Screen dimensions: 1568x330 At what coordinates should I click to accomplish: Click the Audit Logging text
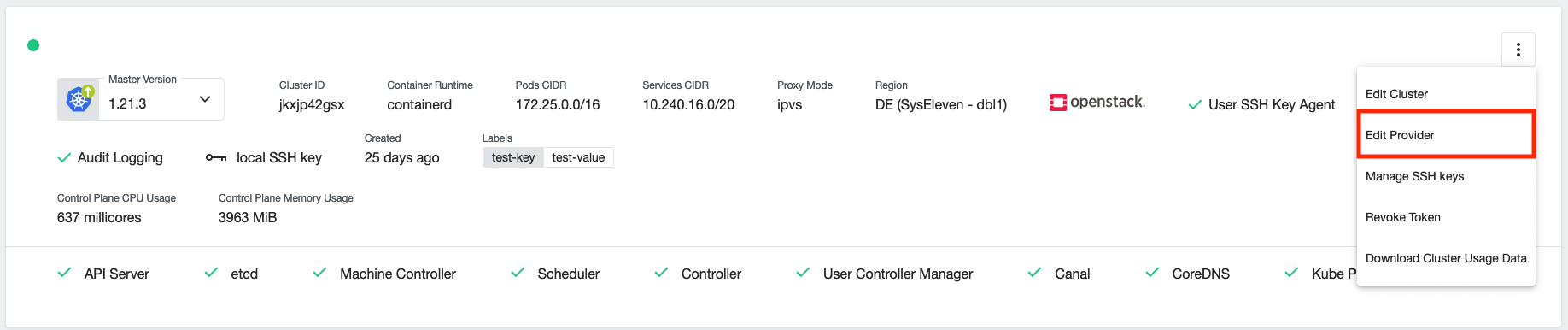click(x=120, y=157)
